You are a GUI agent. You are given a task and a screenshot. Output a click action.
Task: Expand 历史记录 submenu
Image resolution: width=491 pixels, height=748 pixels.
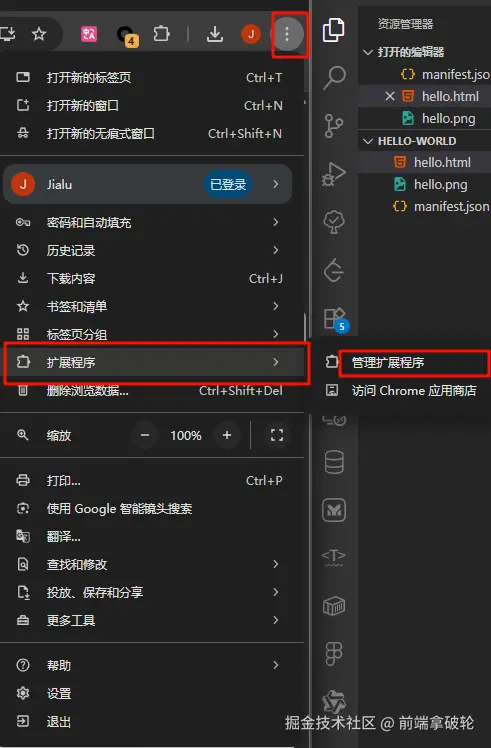pos(276,250)
